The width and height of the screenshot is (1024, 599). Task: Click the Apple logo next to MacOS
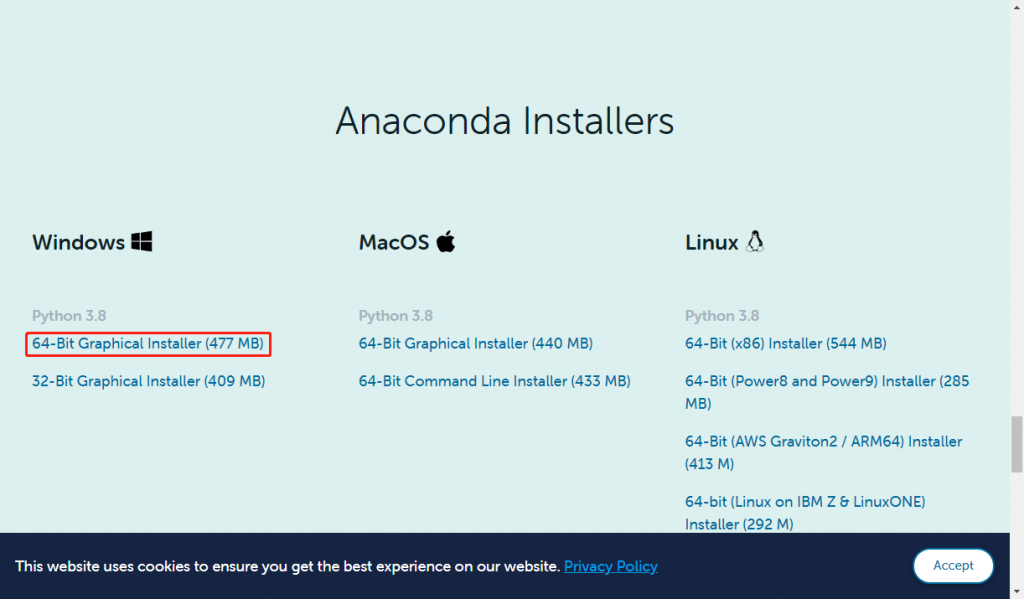point(446,241)
